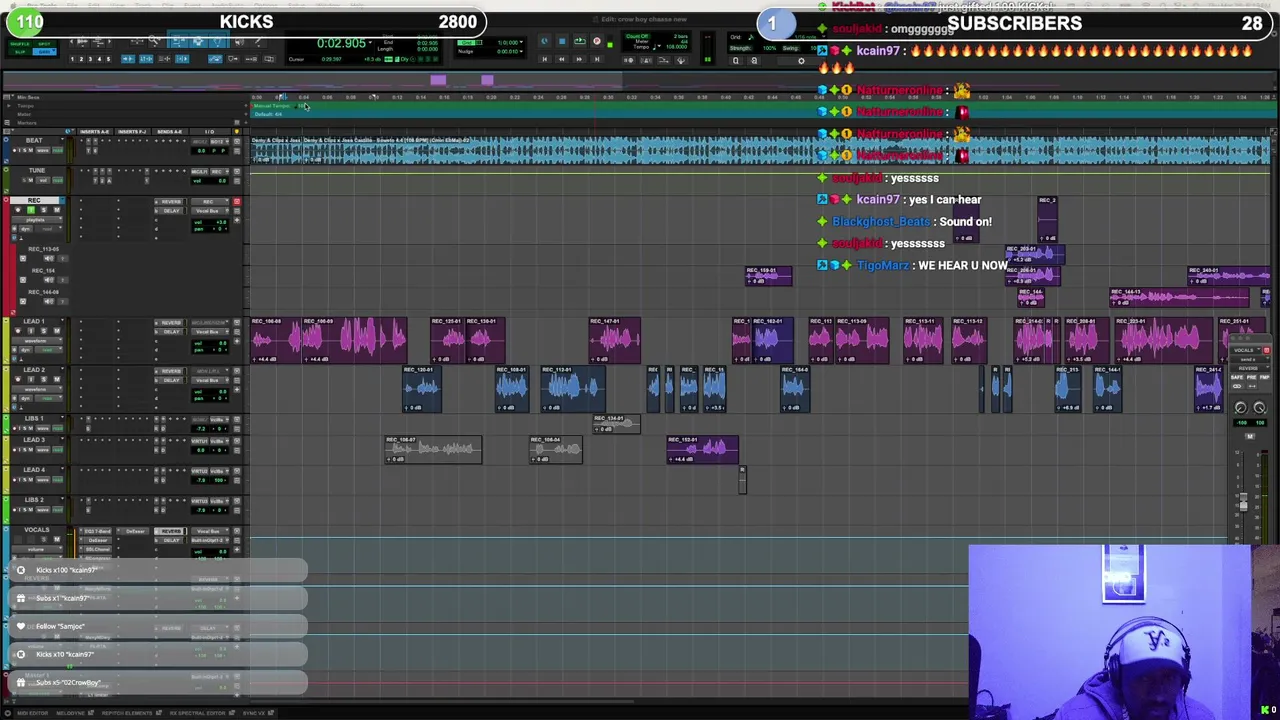
Task: Click the transport Stop button
Action: click(x=562, y=41)
